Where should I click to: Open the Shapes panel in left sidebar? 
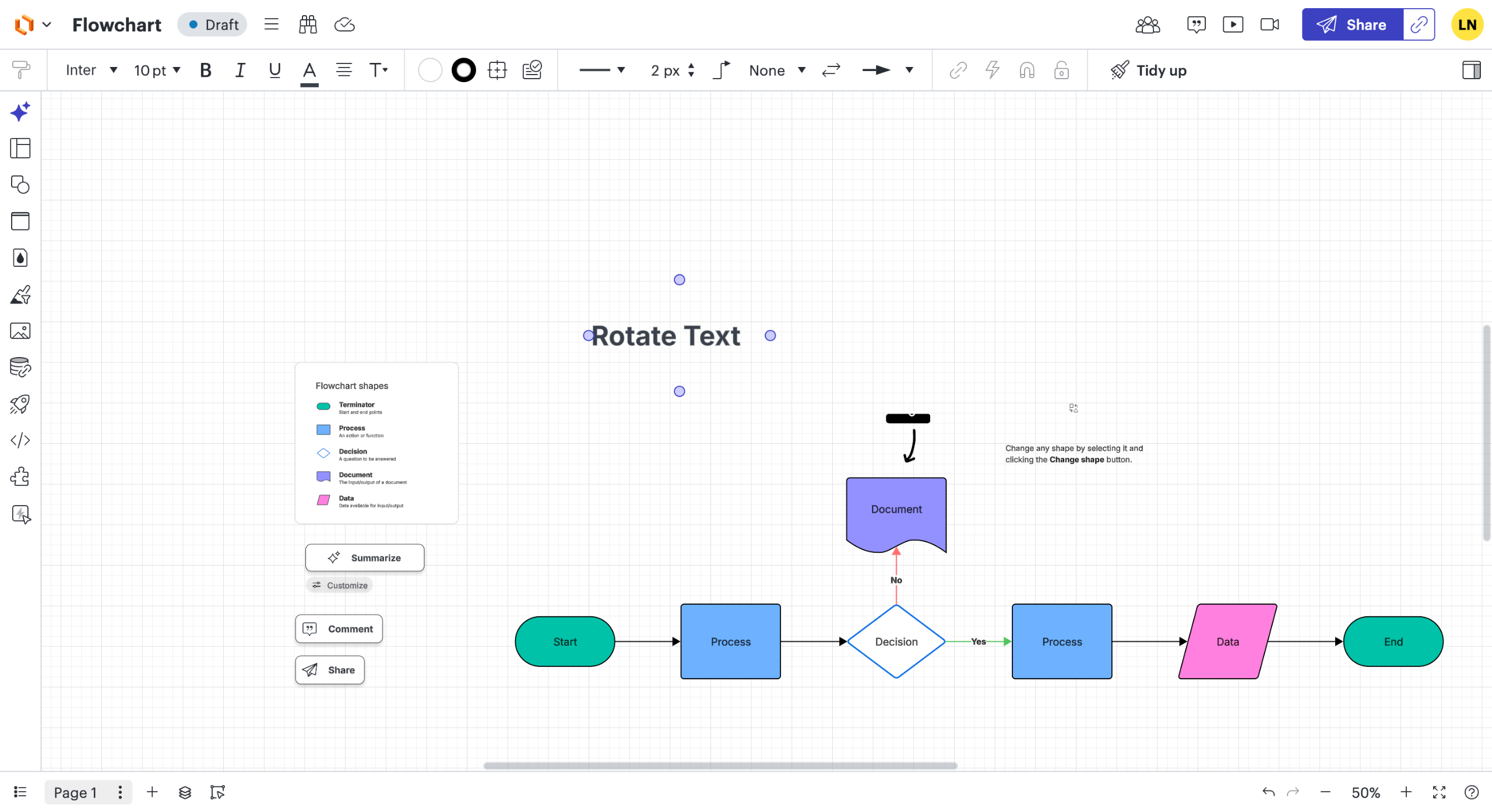click(x=20, y=185)
